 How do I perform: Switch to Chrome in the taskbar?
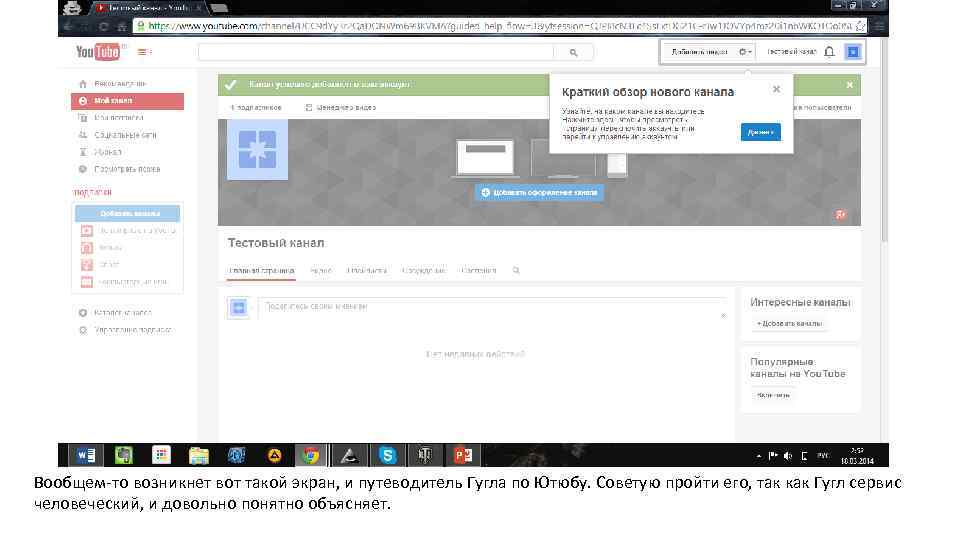tap(311, 456)
